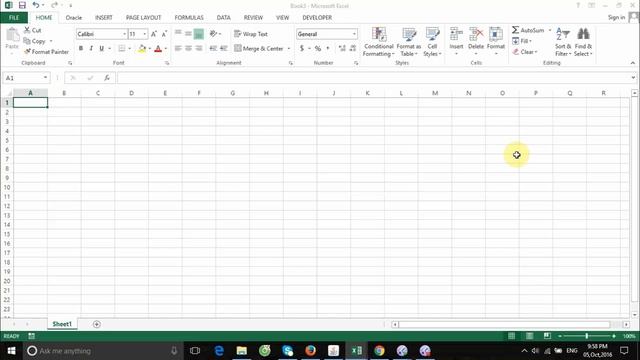Toggle top align in alignment group
Viewport: 640px width, 360px height.
coord(178,33)
